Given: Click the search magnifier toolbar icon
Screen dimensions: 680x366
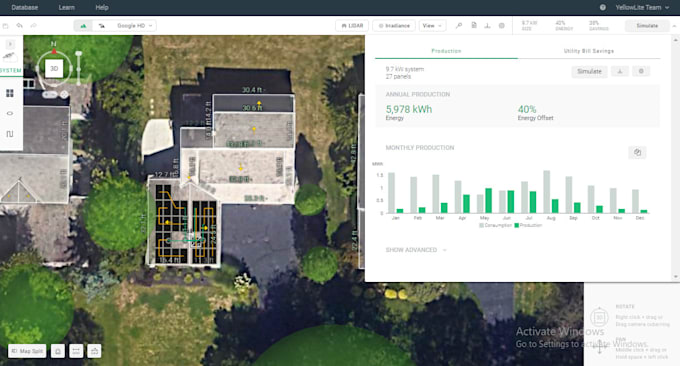Looking at the screenshot, I should coord(459,26).
